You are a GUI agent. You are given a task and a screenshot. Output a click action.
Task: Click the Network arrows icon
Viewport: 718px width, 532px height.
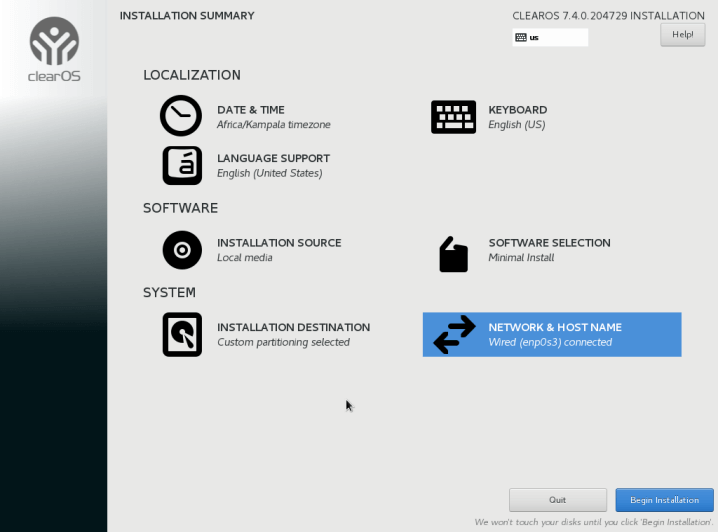tap(454, 335)
